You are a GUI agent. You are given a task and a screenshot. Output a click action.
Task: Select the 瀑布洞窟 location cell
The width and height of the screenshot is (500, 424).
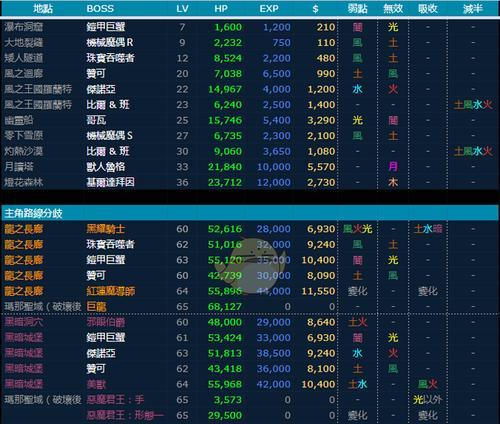(x=24, y=27)
